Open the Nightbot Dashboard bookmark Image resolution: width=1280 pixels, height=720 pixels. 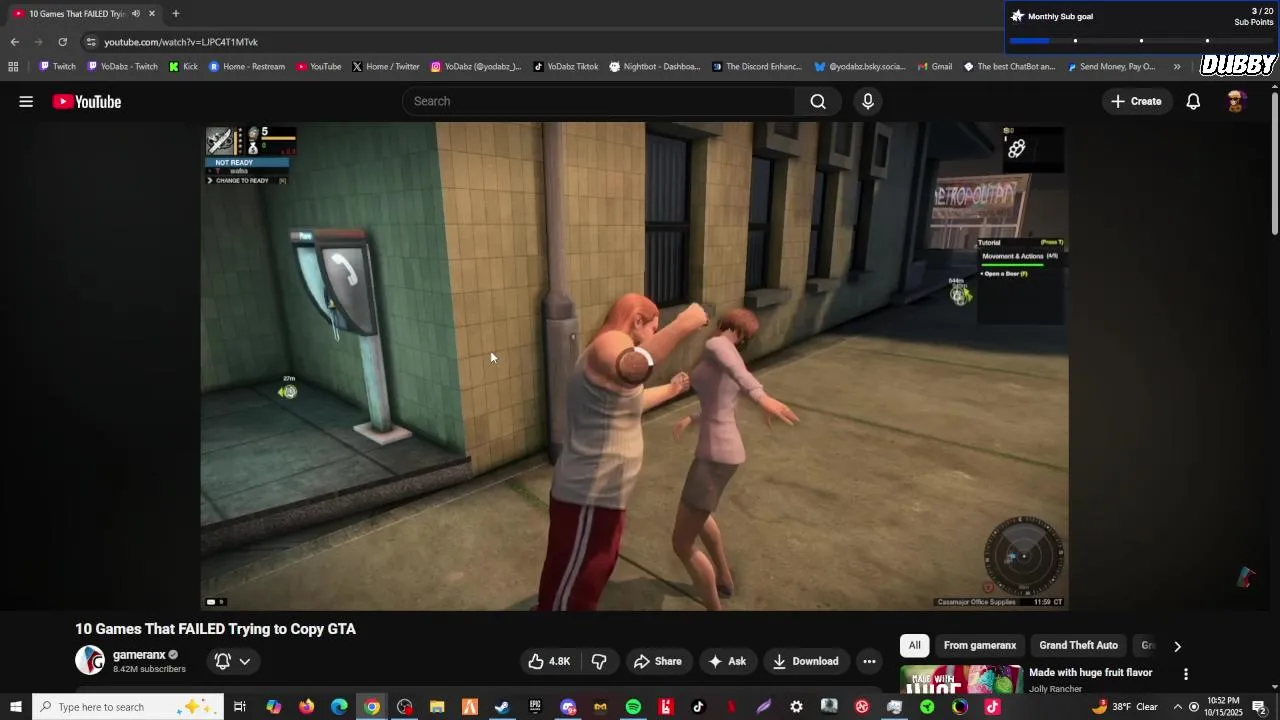coord(655,67)
